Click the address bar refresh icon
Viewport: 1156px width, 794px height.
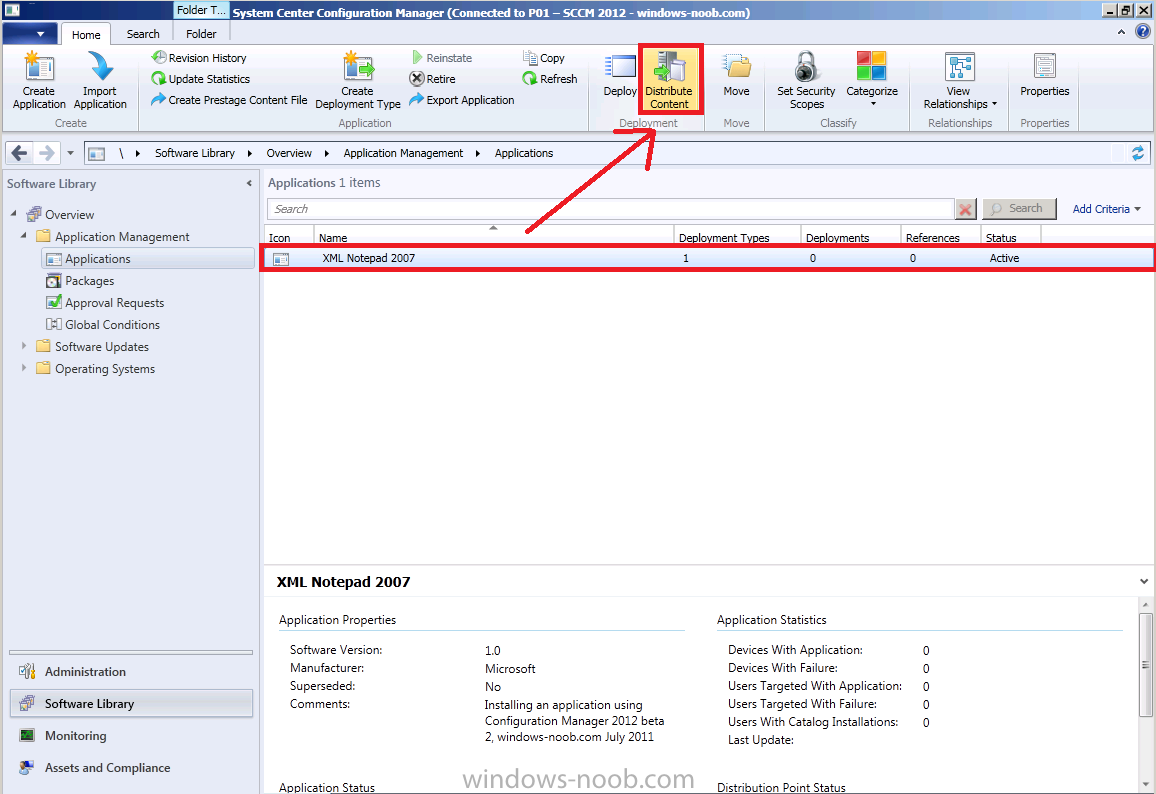point(1138,153)
